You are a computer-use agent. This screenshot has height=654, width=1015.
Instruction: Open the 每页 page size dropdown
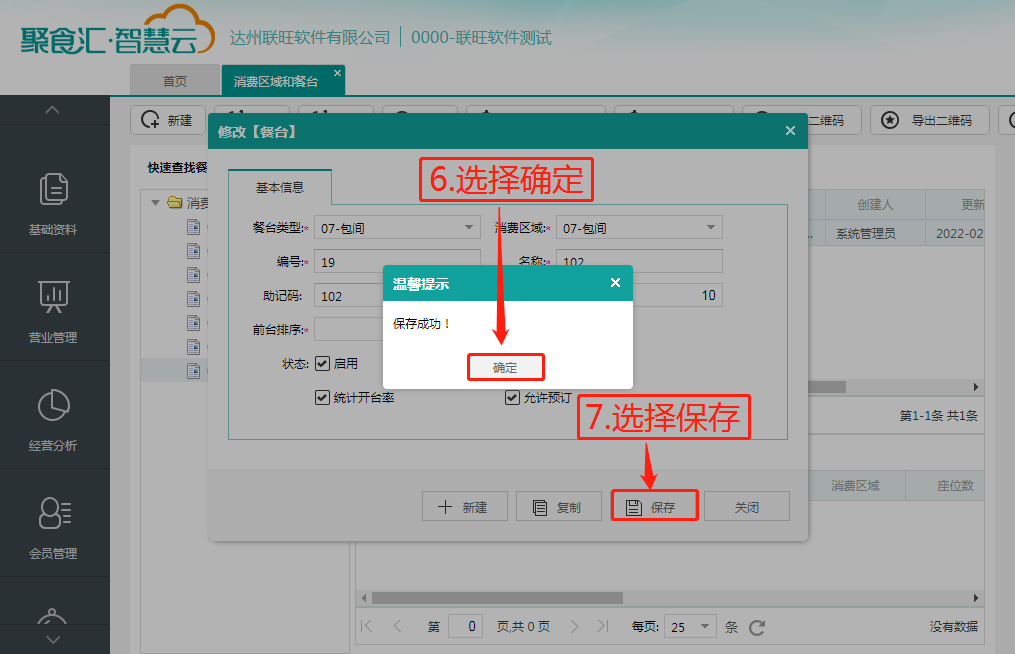(690, 627)
